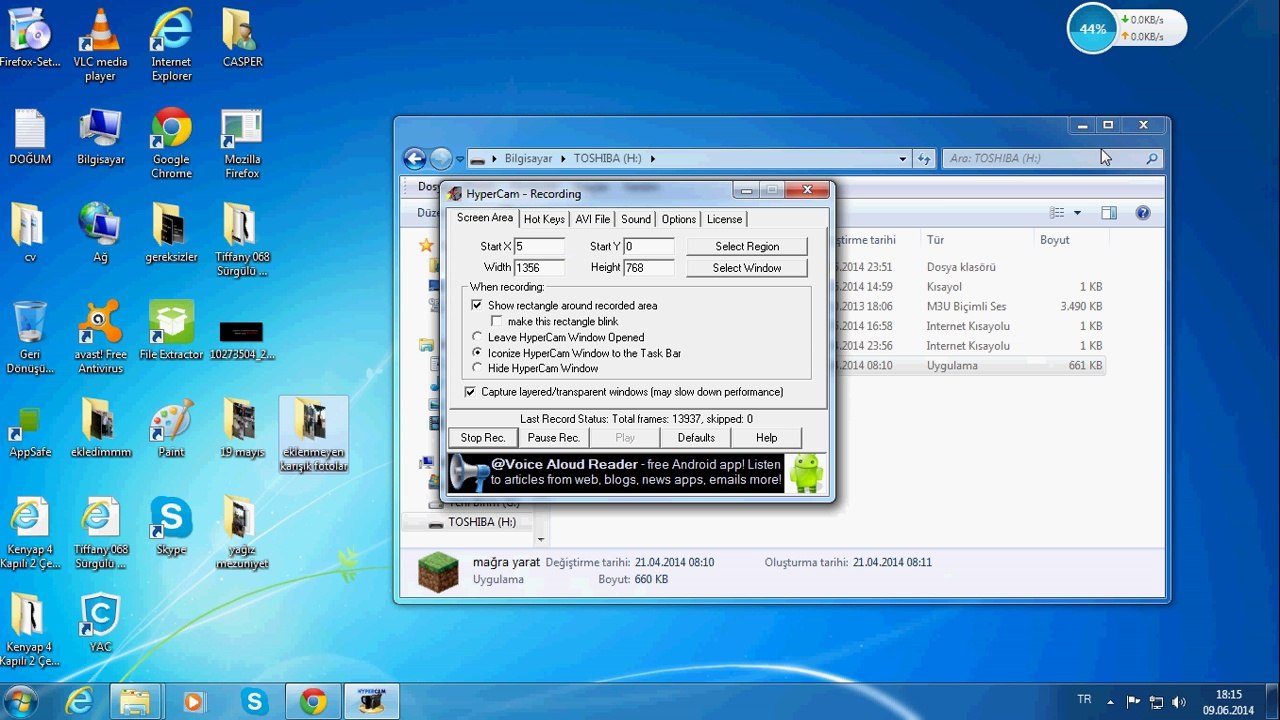Select the CASPER folder on desktop

point(242,38)
